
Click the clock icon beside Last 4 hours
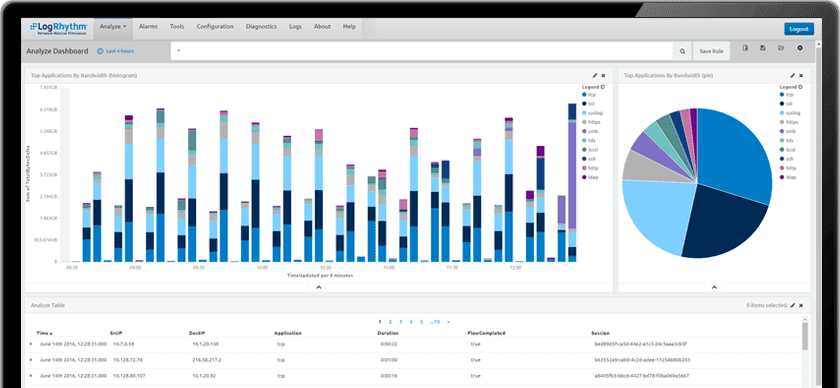(x=100, y=51)
